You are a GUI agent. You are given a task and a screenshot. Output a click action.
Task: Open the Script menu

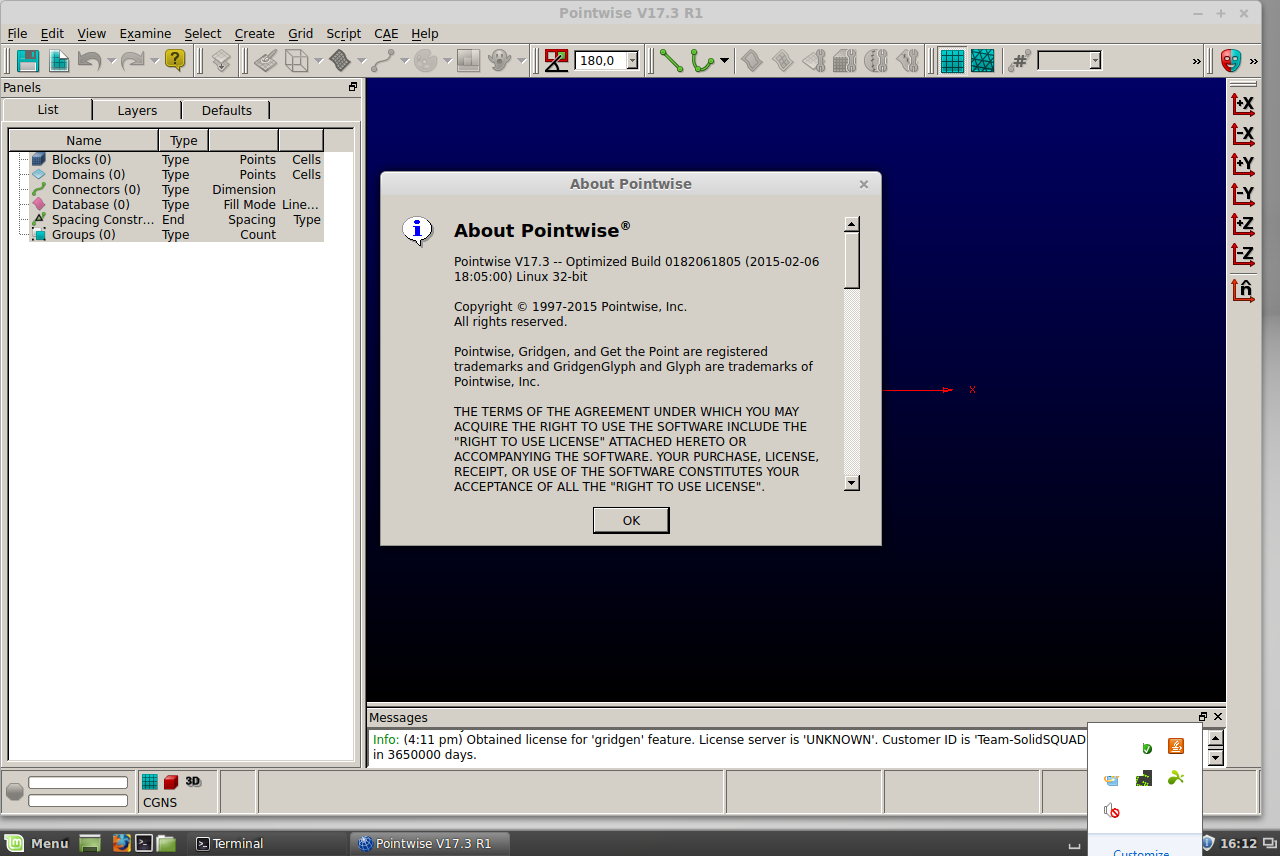click(343, 33)
